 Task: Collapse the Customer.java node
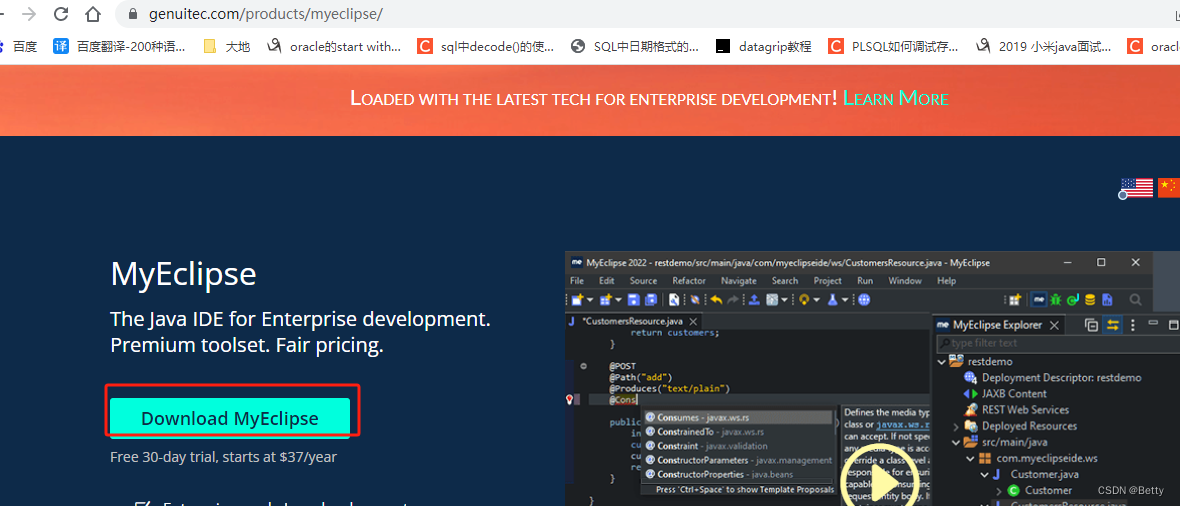[x=984, y=474]
